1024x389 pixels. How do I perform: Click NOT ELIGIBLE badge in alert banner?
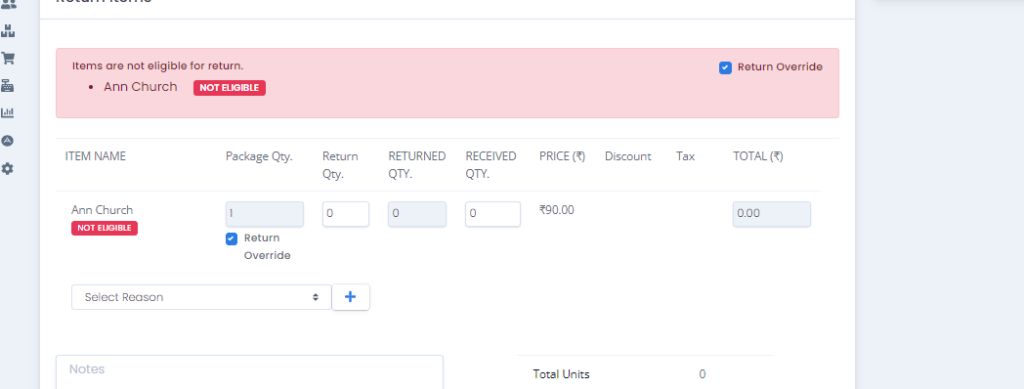[229, 88]
